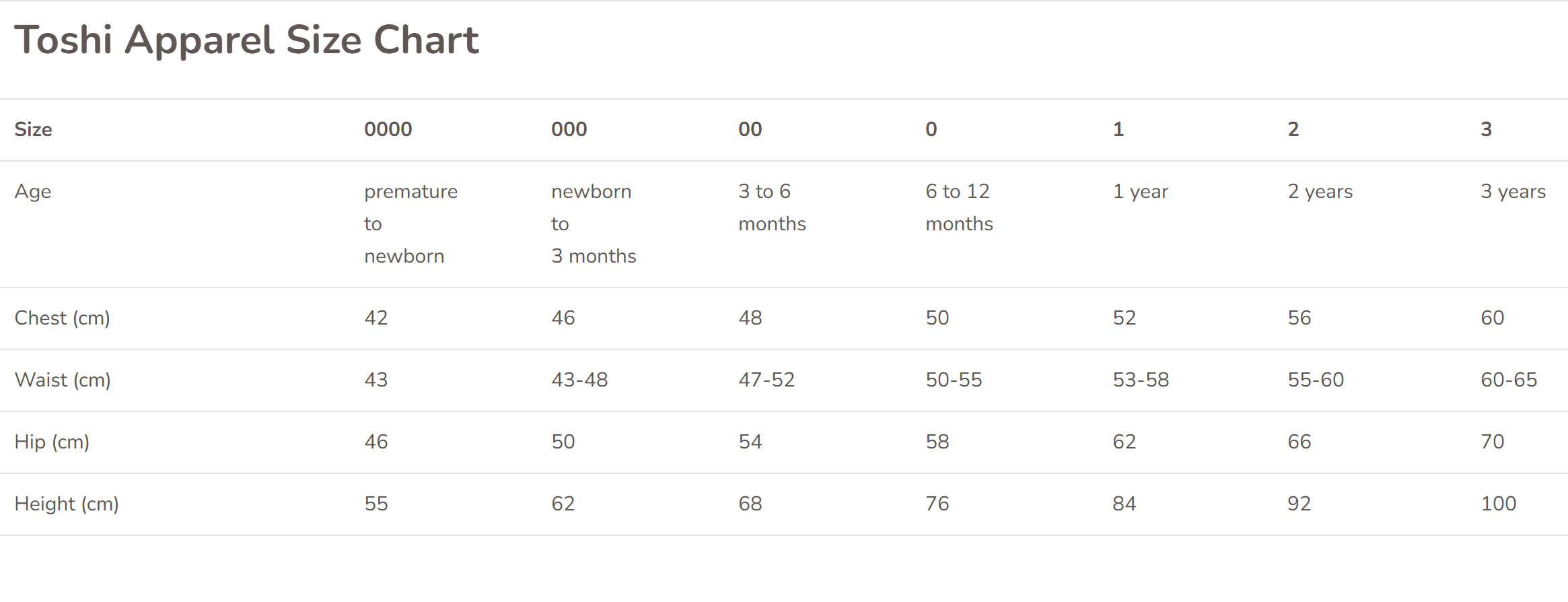Image resolution: width=1568 pixels, height=602 pixels.
Task: Click the Chest (cm) row label
Action: (63, 318)
